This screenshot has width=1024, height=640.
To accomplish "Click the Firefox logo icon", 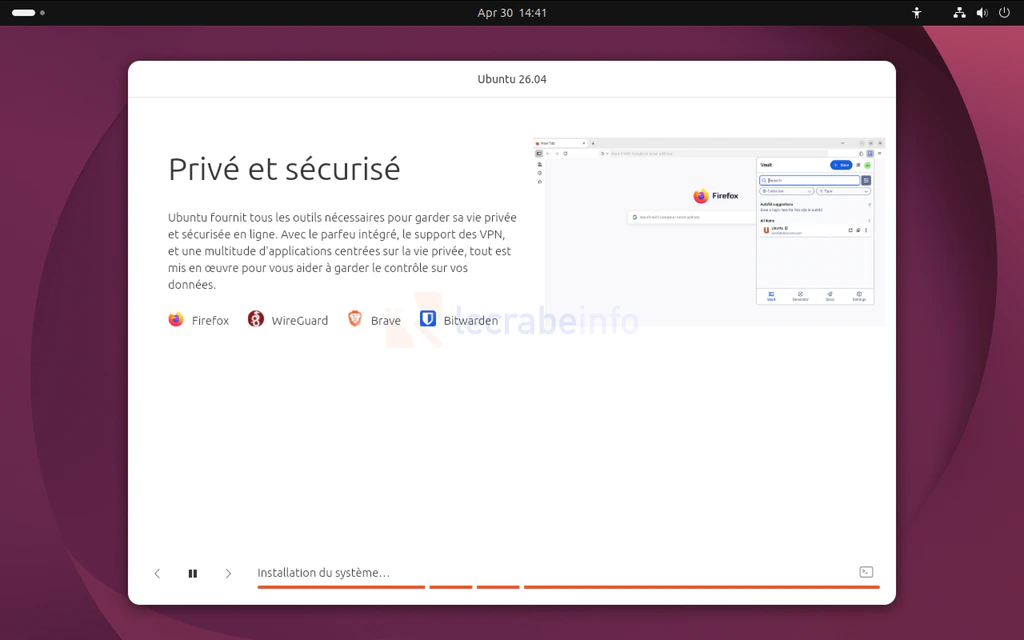I will (x=176, y=320).
